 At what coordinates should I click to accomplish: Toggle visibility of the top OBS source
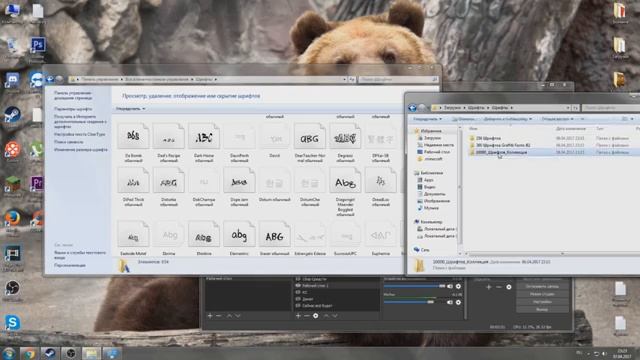[298, 279]
